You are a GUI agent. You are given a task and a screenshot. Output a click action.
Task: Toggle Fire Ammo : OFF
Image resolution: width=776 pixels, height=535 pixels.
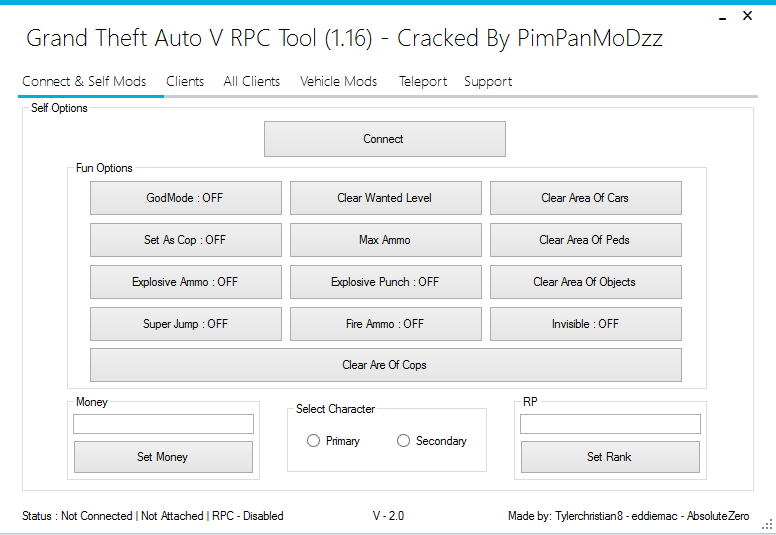pyautogui.click(x=386, y=324)
